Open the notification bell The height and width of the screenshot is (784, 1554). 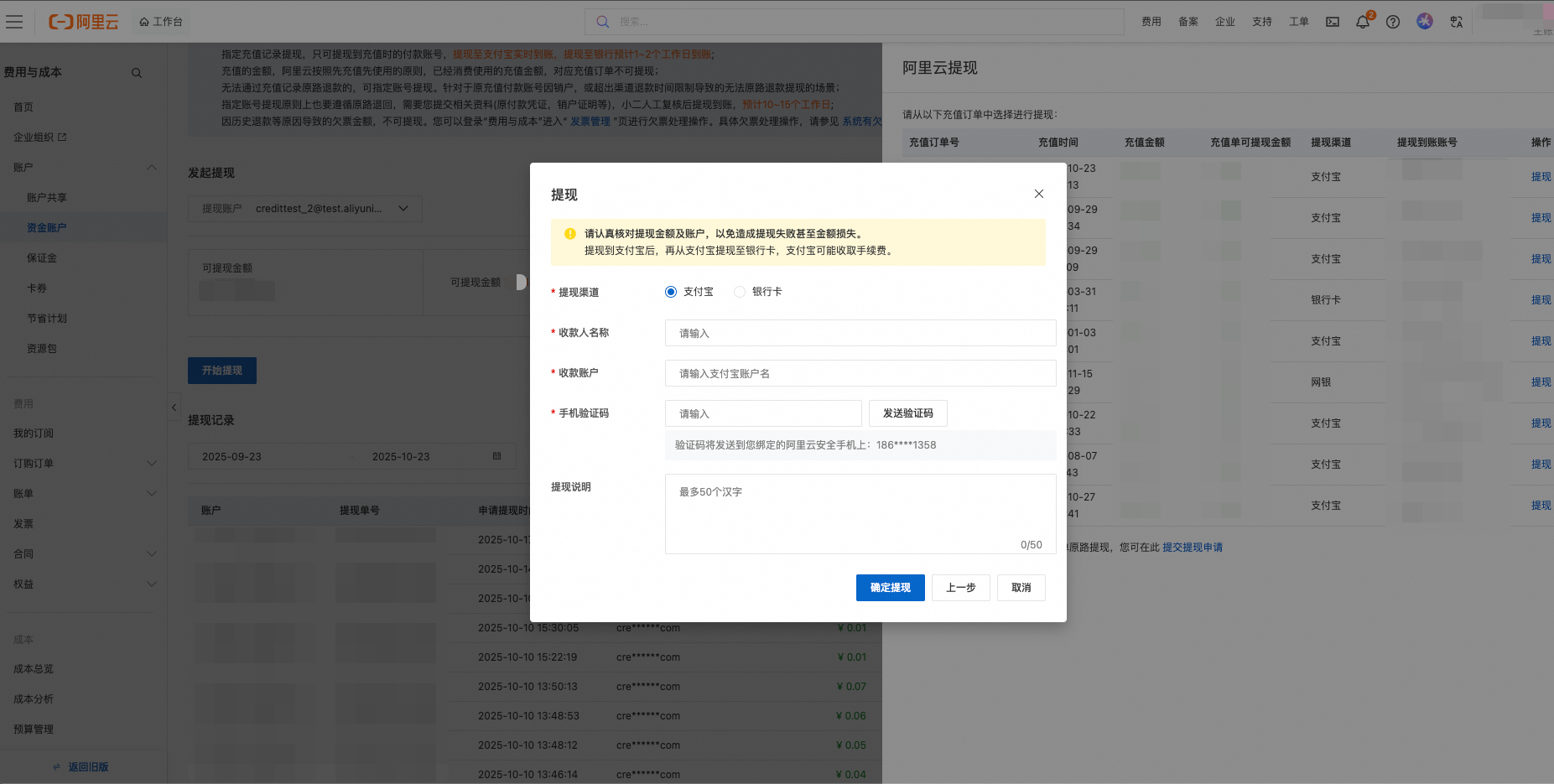tap(1363, 22)
